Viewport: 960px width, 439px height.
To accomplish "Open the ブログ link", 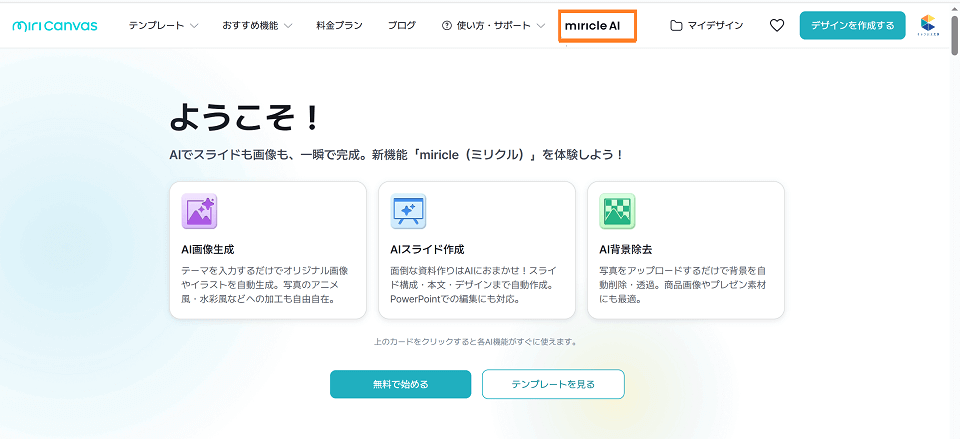I will 402,26.
